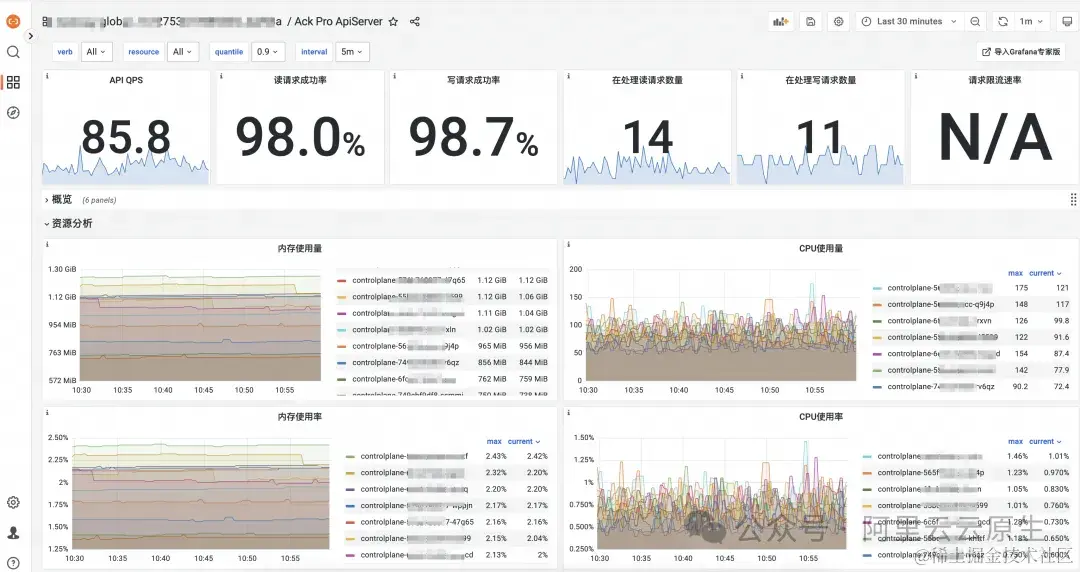Open Explore via the compass icon

pos(13,113)
